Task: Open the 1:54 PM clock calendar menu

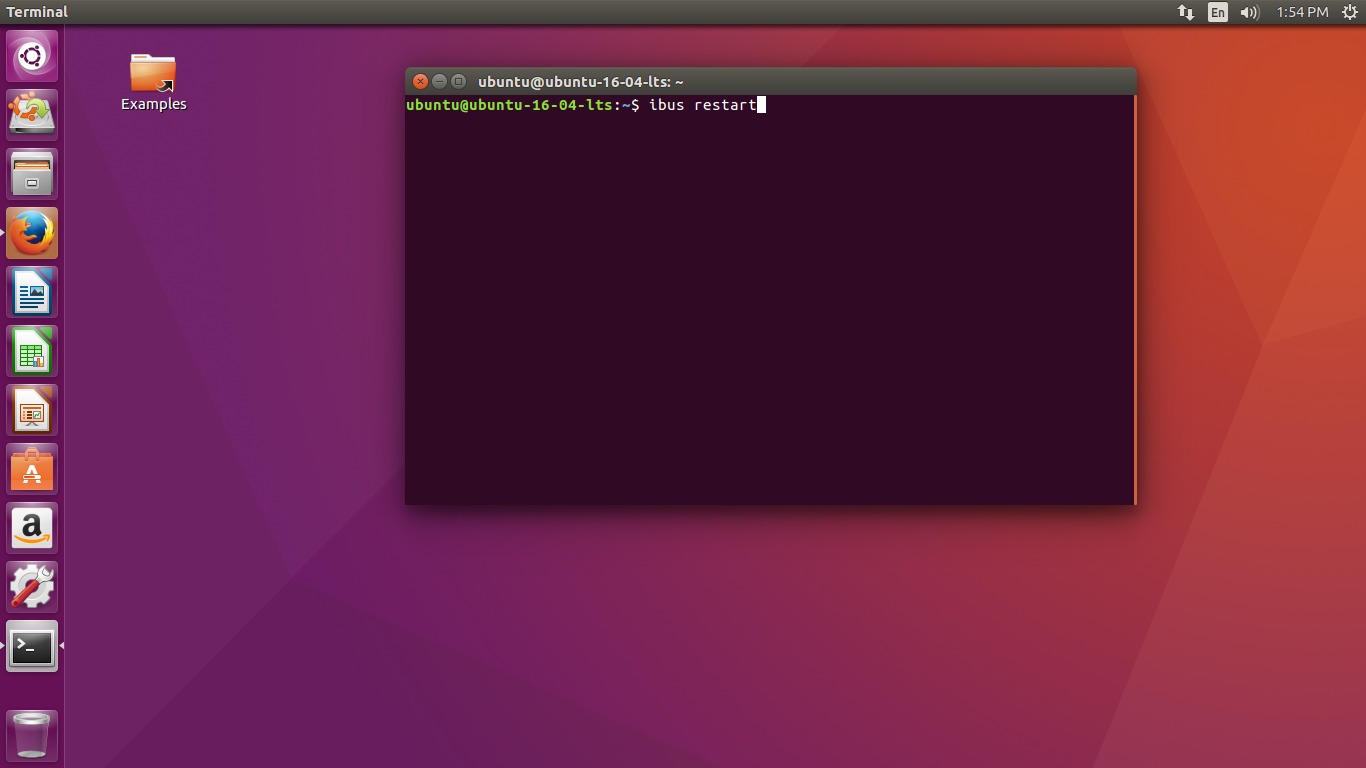Action: [1302, 12]
